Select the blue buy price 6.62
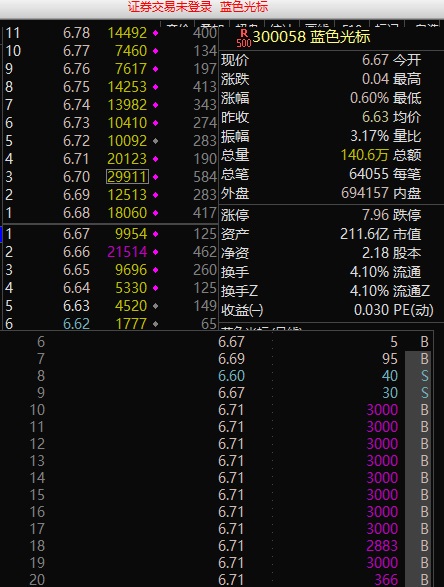Image resolution: width=444 pixels, height=587 pixels. coord(76,324)
